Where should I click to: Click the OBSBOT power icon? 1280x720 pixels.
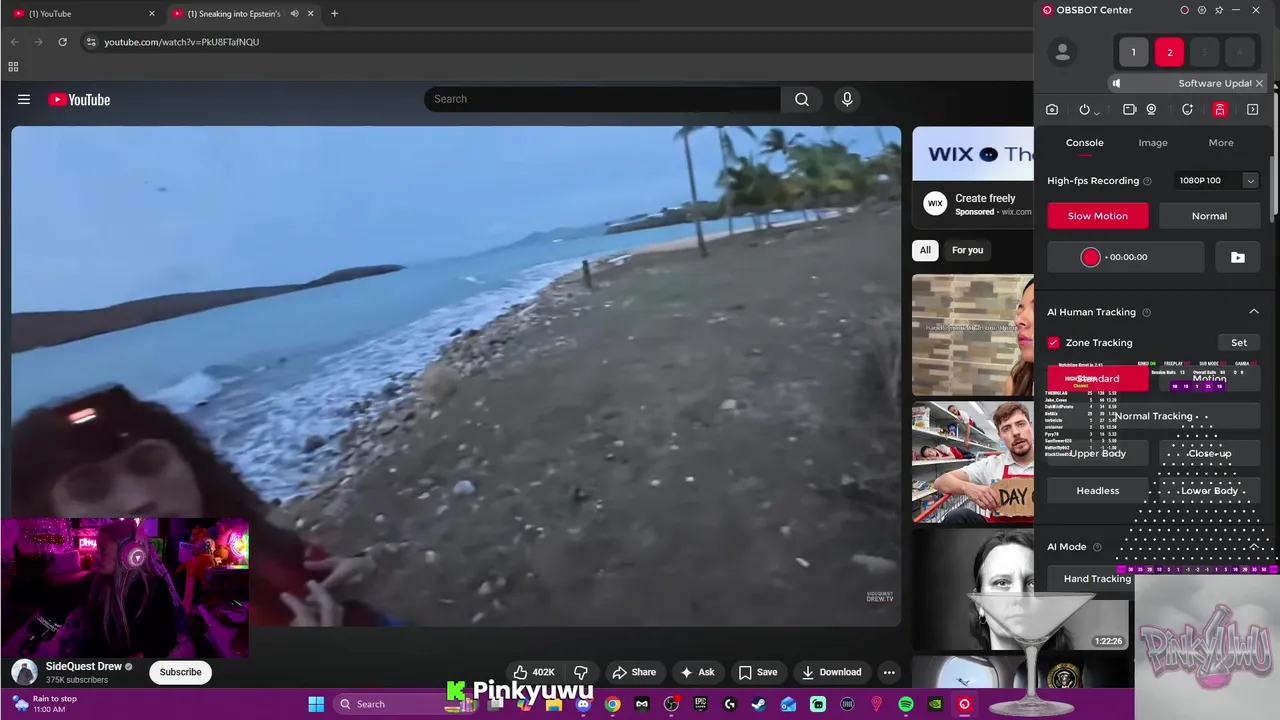tap(1084, 110)
